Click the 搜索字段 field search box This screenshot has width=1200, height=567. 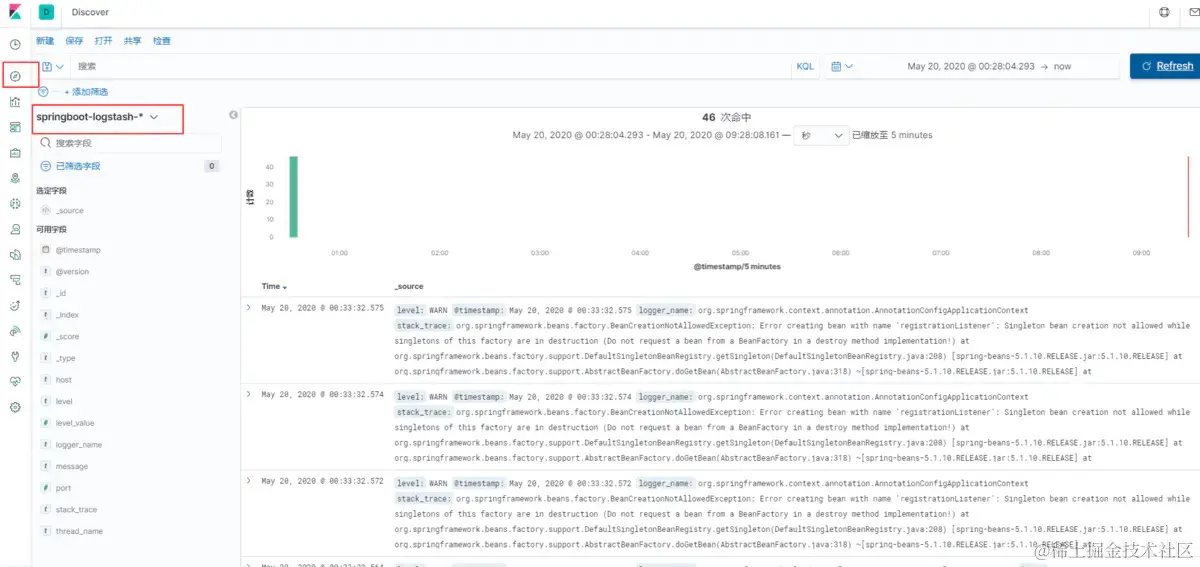tap(129, 144)
